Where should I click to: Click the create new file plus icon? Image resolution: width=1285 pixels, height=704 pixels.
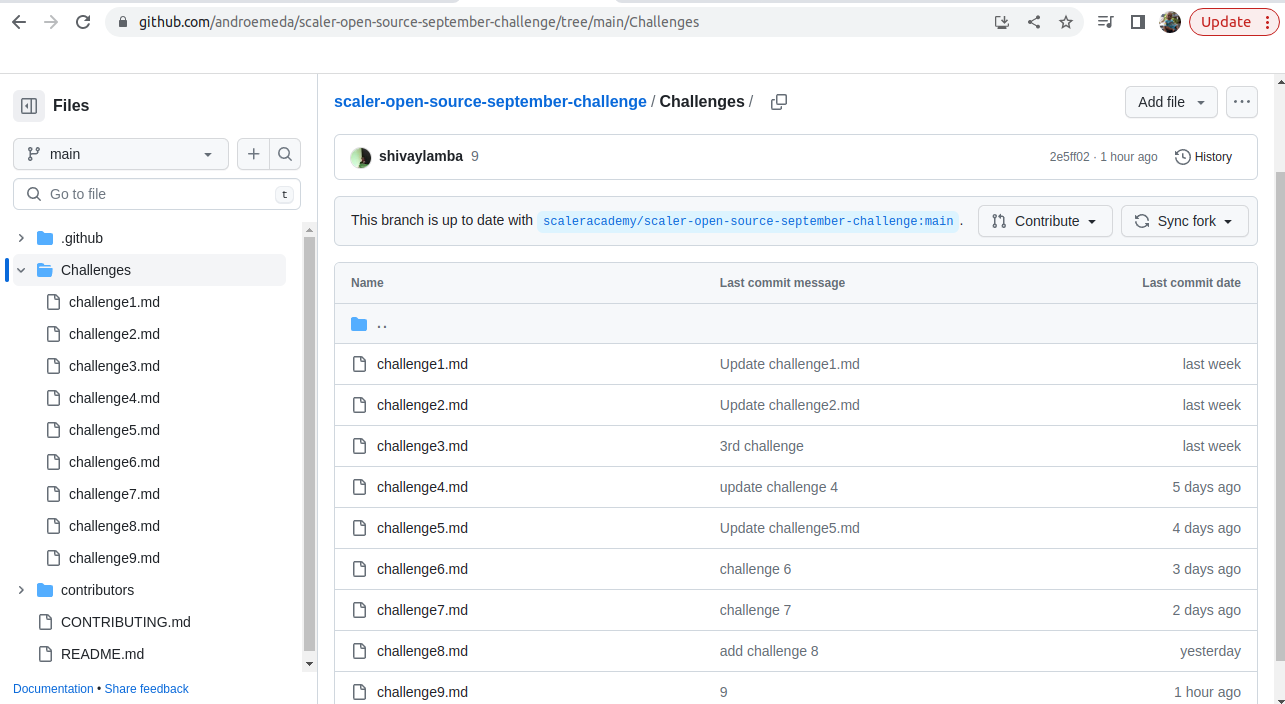pos(253,154)
